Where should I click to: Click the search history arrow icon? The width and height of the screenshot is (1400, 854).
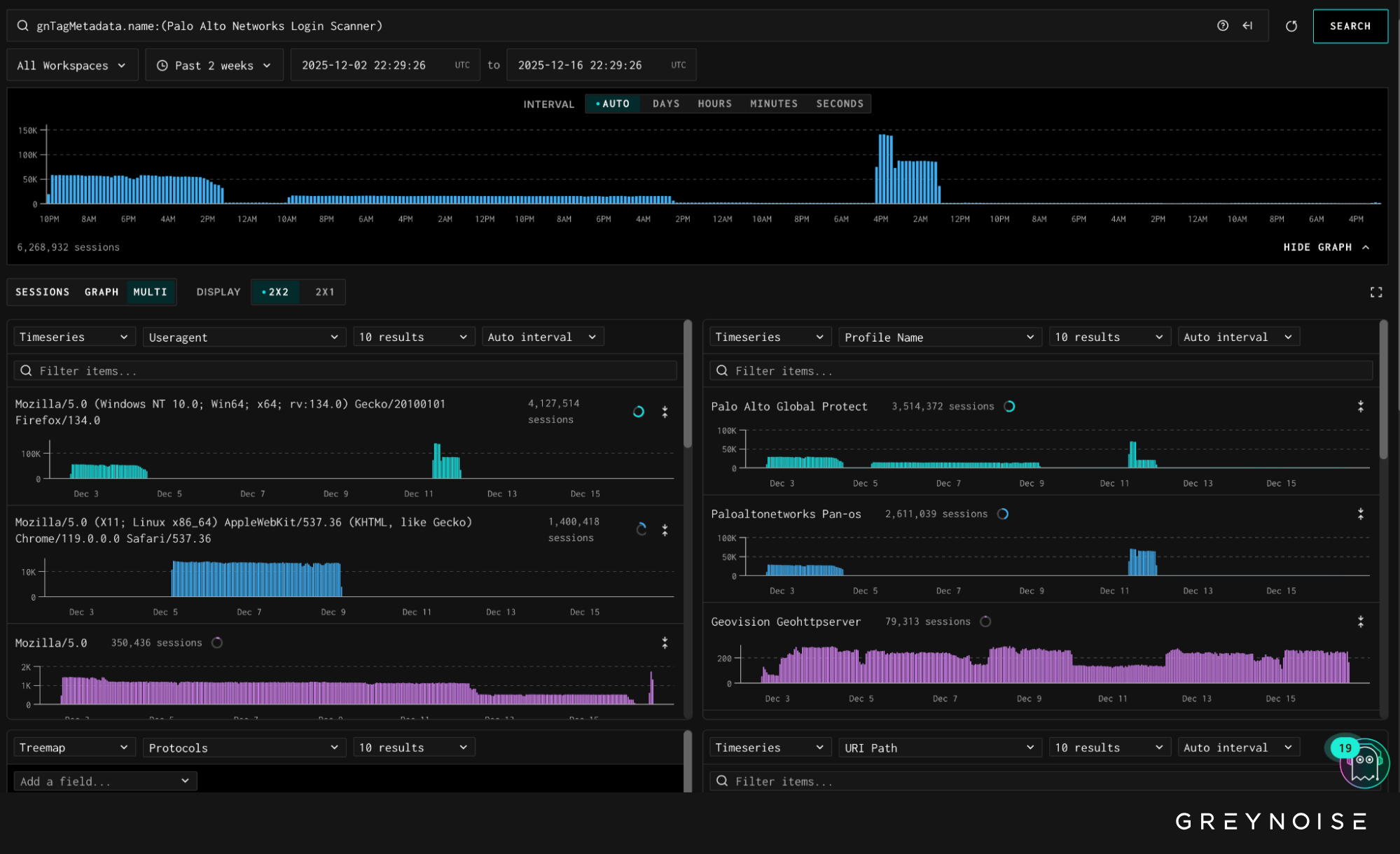coord(1247,26)
